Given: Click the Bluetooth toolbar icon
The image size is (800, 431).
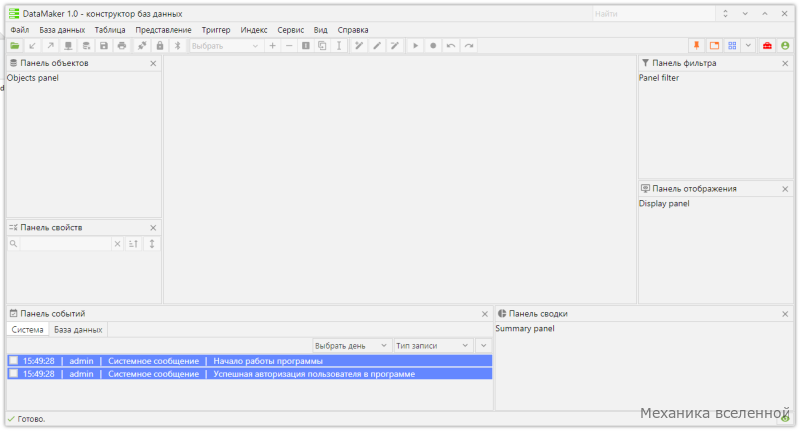Looking at the screenshot, I should (178, 46).
